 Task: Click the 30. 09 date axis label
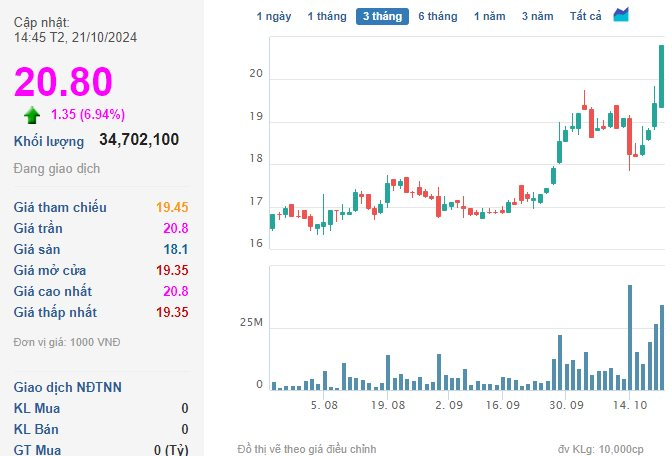pyautogui.click(x=567, y=405)
